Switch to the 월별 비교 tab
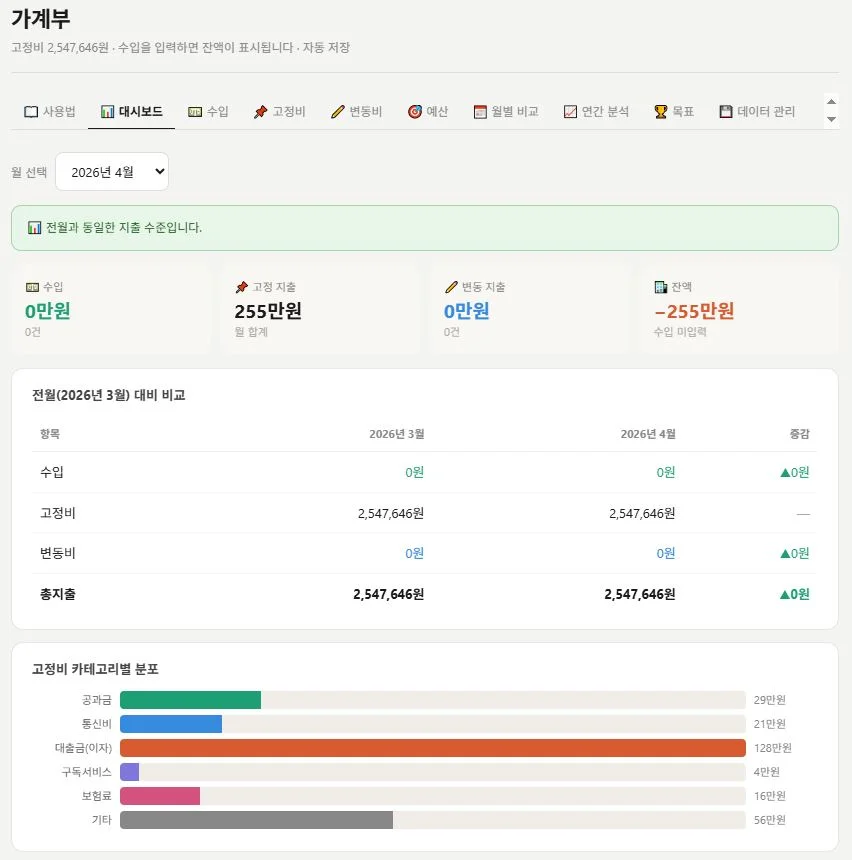This screenshot has height=860, width=852. [x=506, y=111]
